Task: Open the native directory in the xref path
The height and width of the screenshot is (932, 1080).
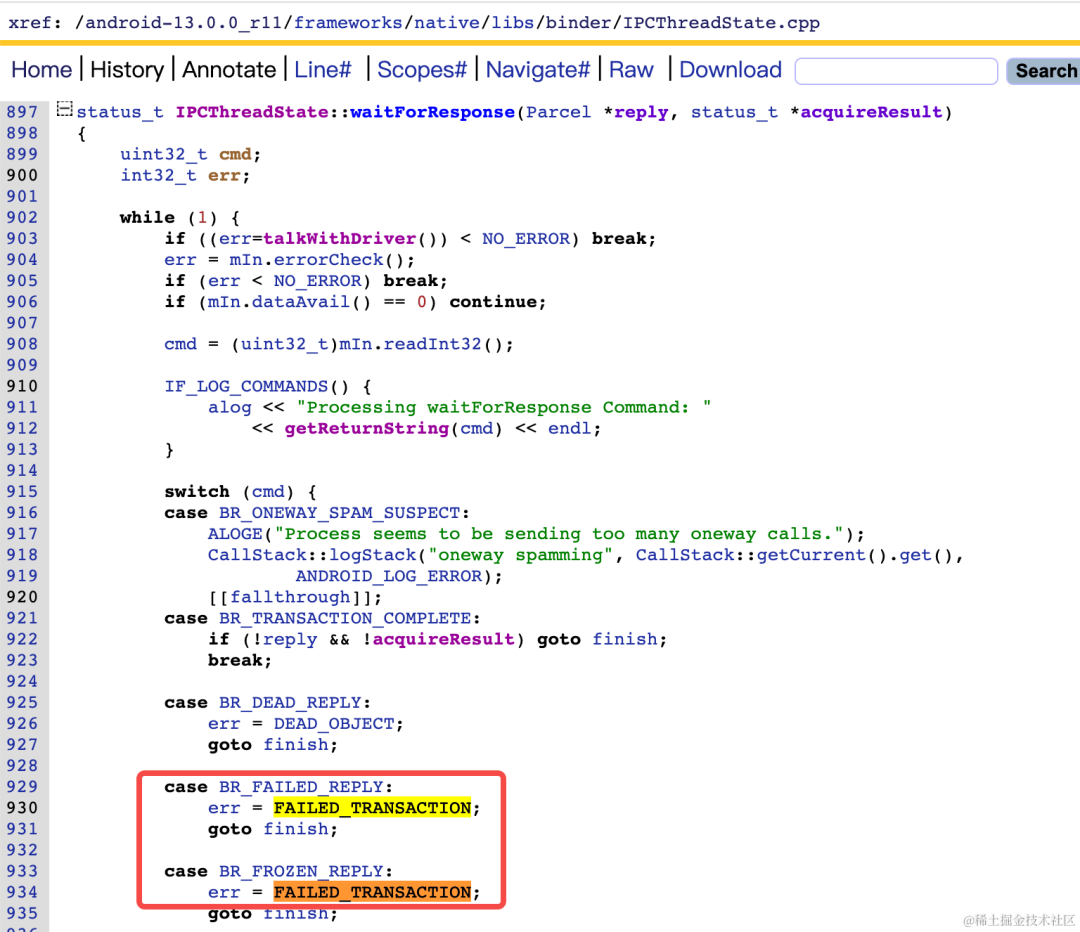Action: (x=446, y=23)
